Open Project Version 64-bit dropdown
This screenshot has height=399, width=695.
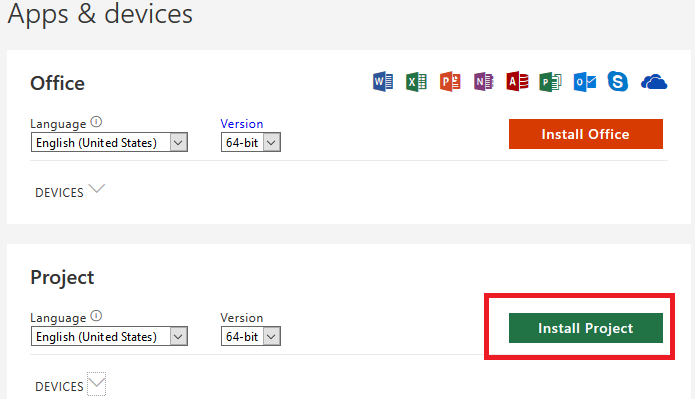tap(251, 336)
